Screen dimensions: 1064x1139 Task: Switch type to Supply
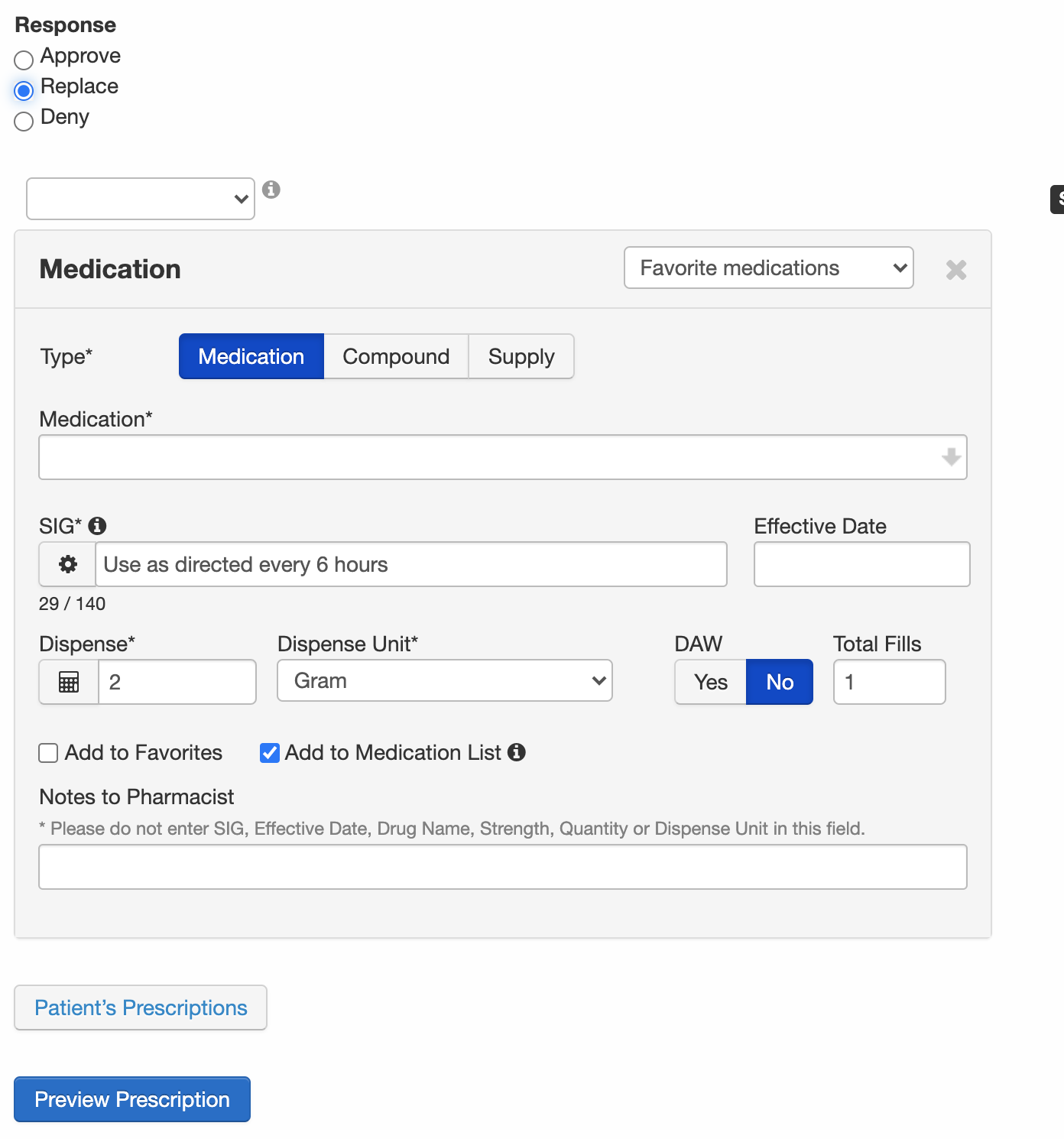click(x=521, y=356)
